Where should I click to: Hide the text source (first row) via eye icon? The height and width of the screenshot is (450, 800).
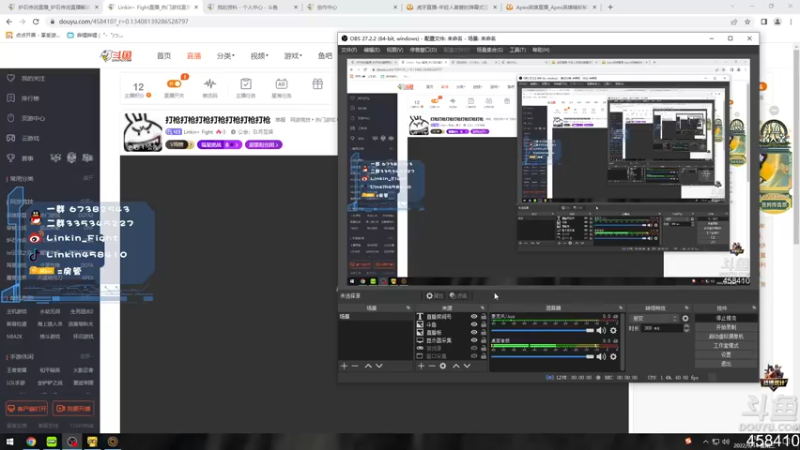473,317
